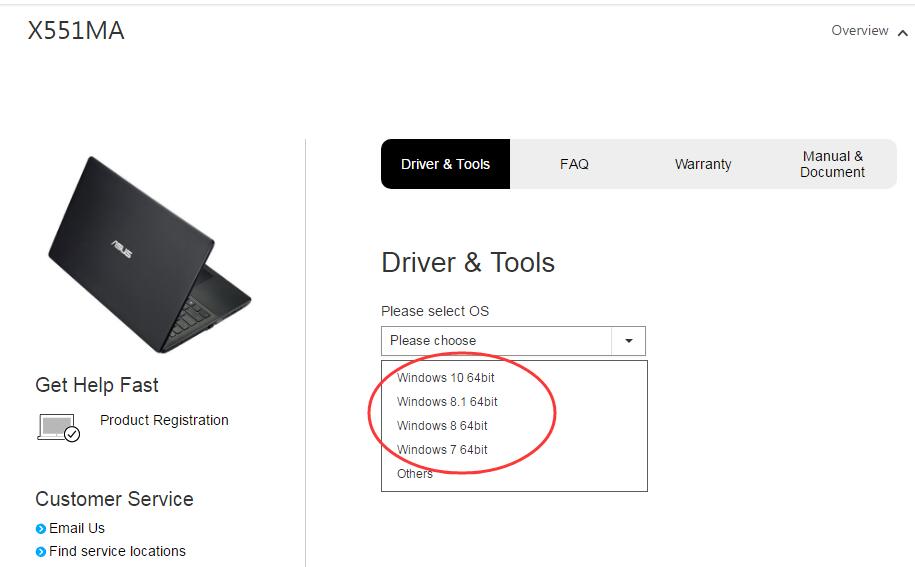Select Windows 10 64bit option

[x=445, y=377]
